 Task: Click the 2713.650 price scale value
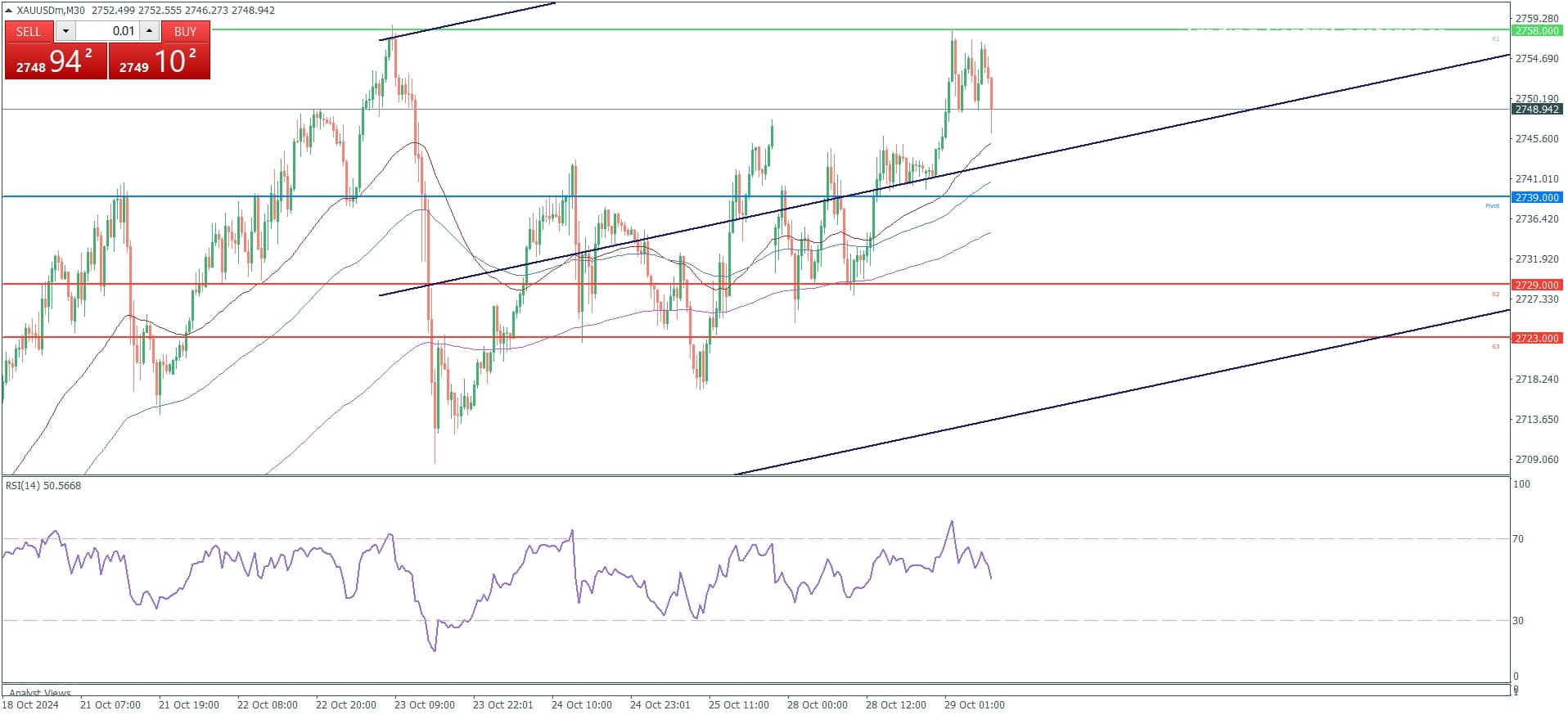tap(1537, 419)
